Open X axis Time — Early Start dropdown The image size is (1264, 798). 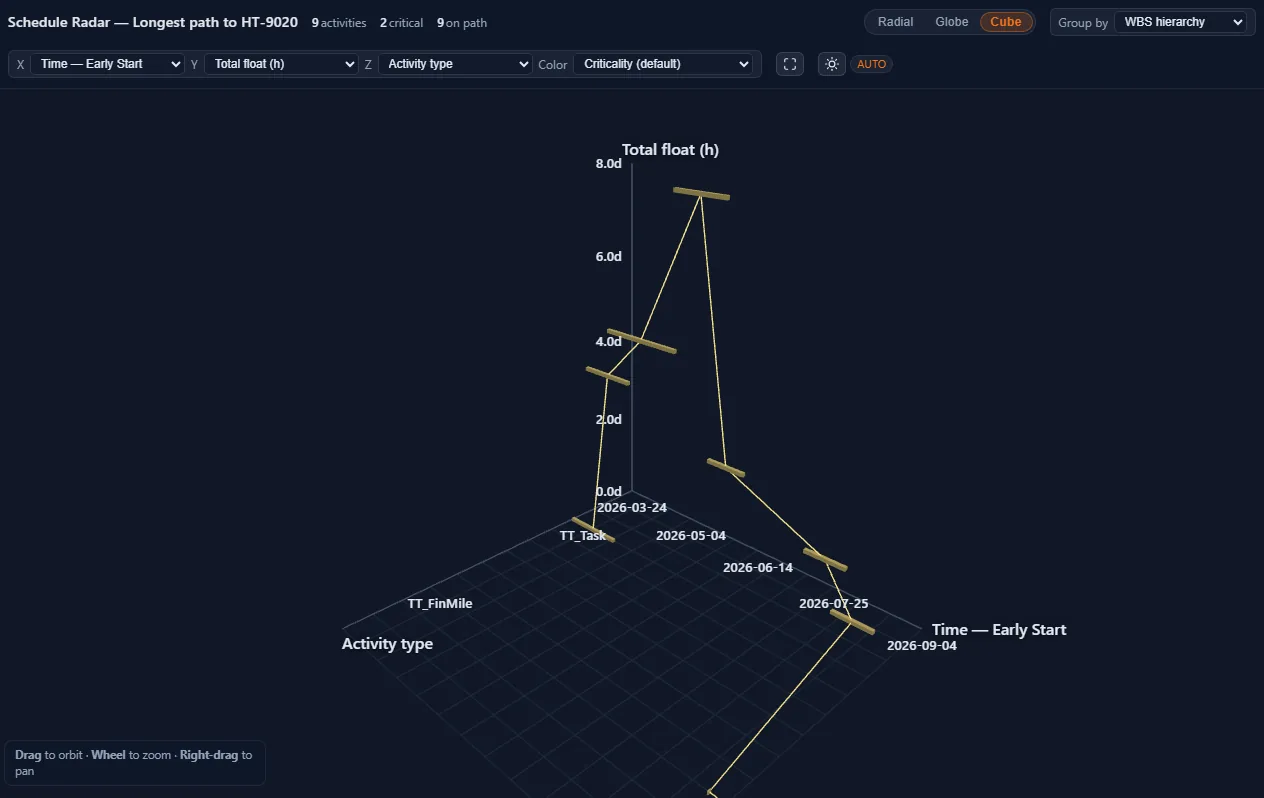107,64
